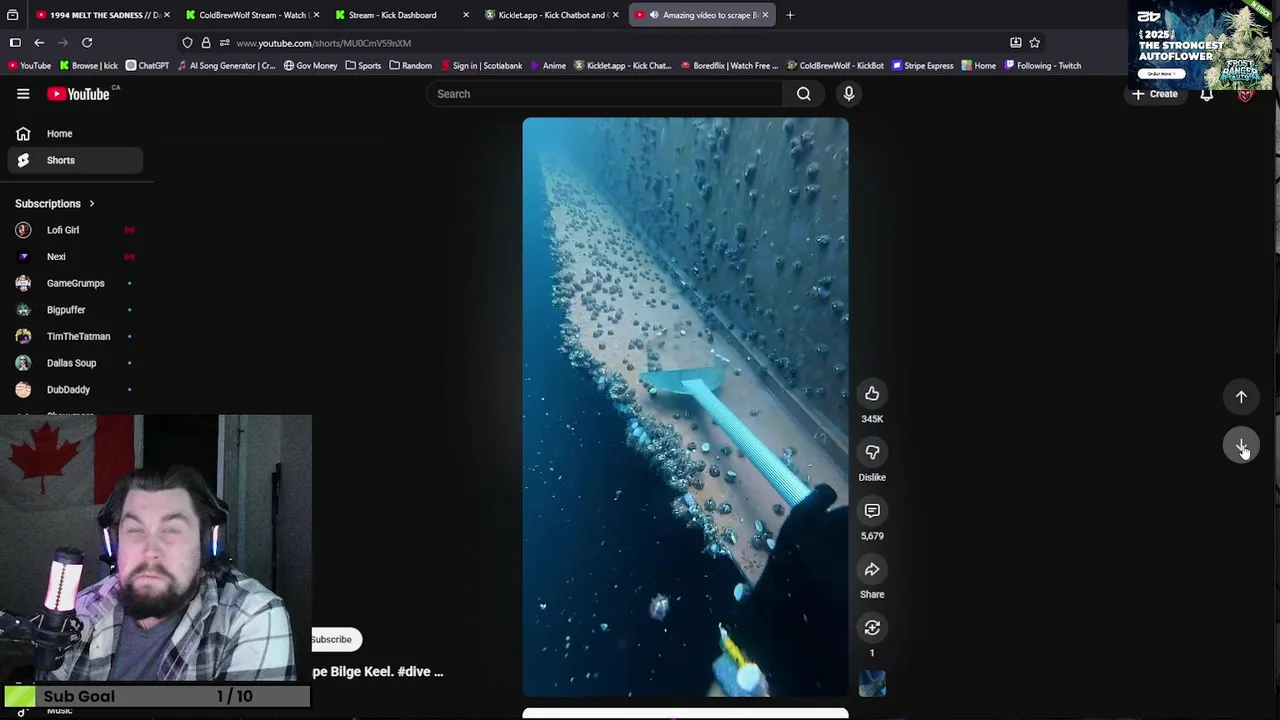Open the GameGrumps channel
The width and height of the screenshot is (1280, 720).
tap(75, 283)
